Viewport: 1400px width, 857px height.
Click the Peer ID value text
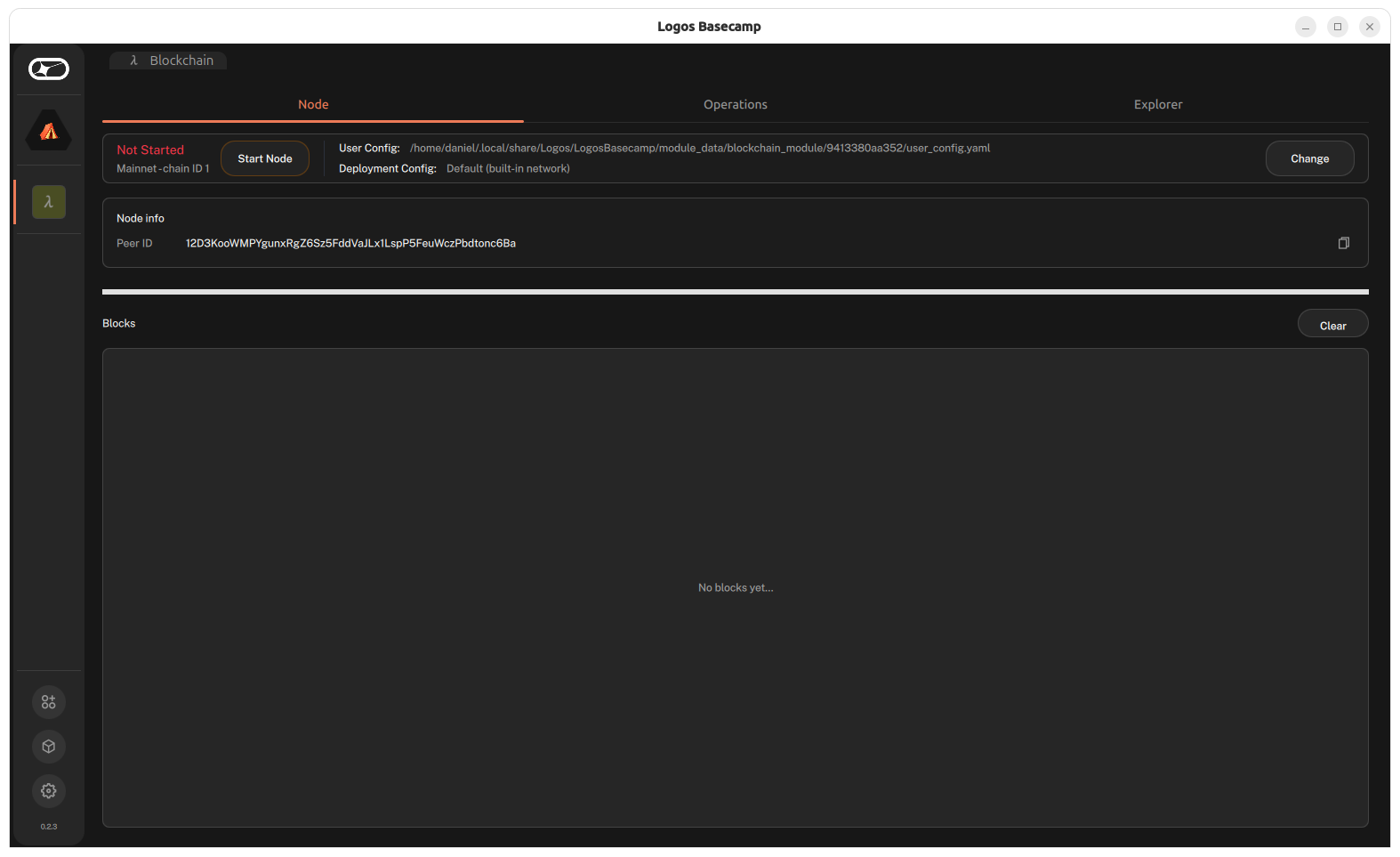pos(350,243)
